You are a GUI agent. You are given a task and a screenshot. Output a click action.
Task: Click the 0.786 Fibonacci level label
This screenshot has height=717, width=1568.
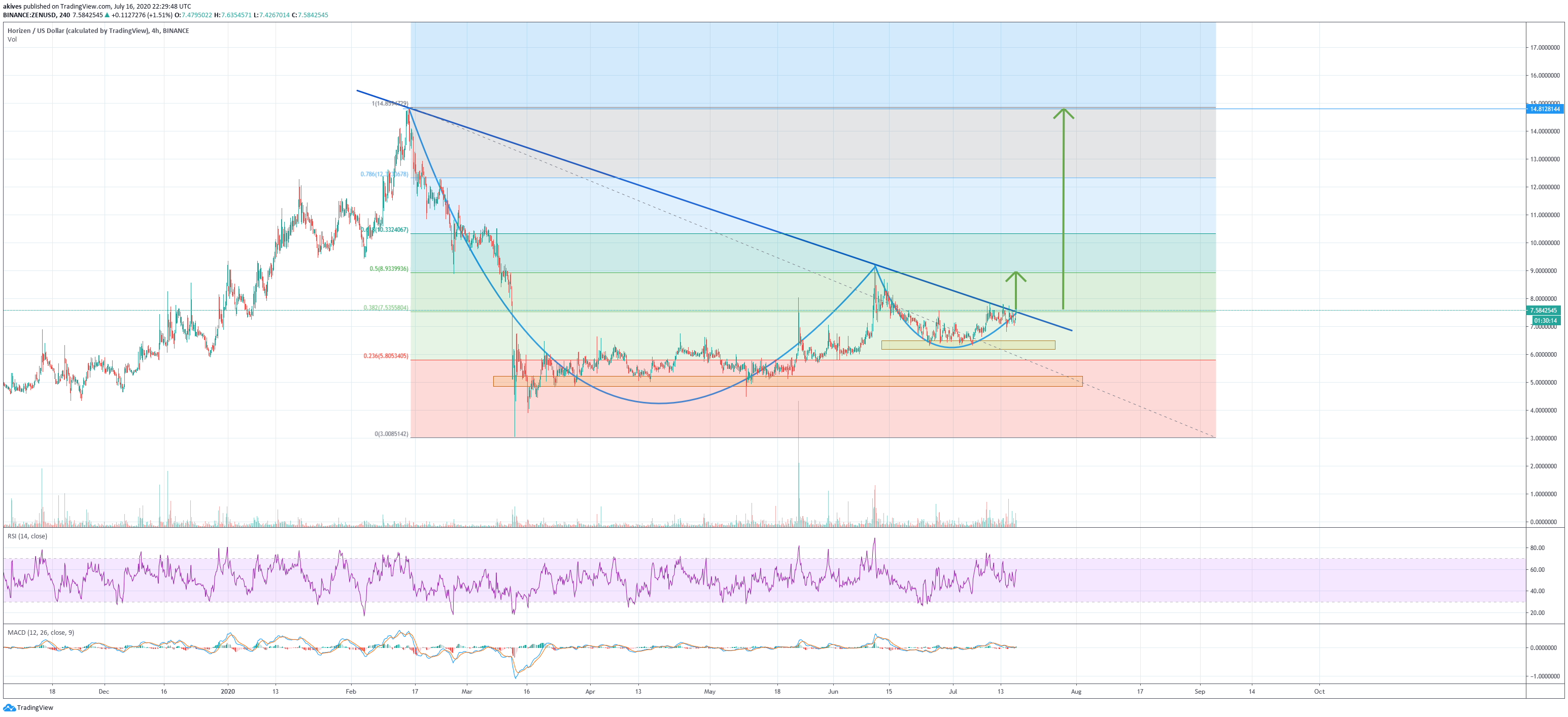(384, 174)
